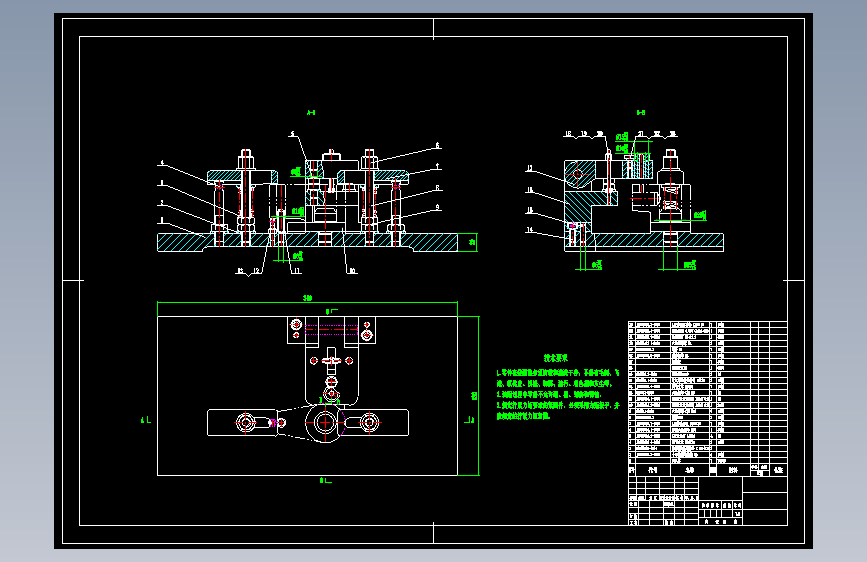The height and width of the screenshot is (562, 867).
Task: Click the 材料 column header in parts list
Action: click(x=733, y=470)
